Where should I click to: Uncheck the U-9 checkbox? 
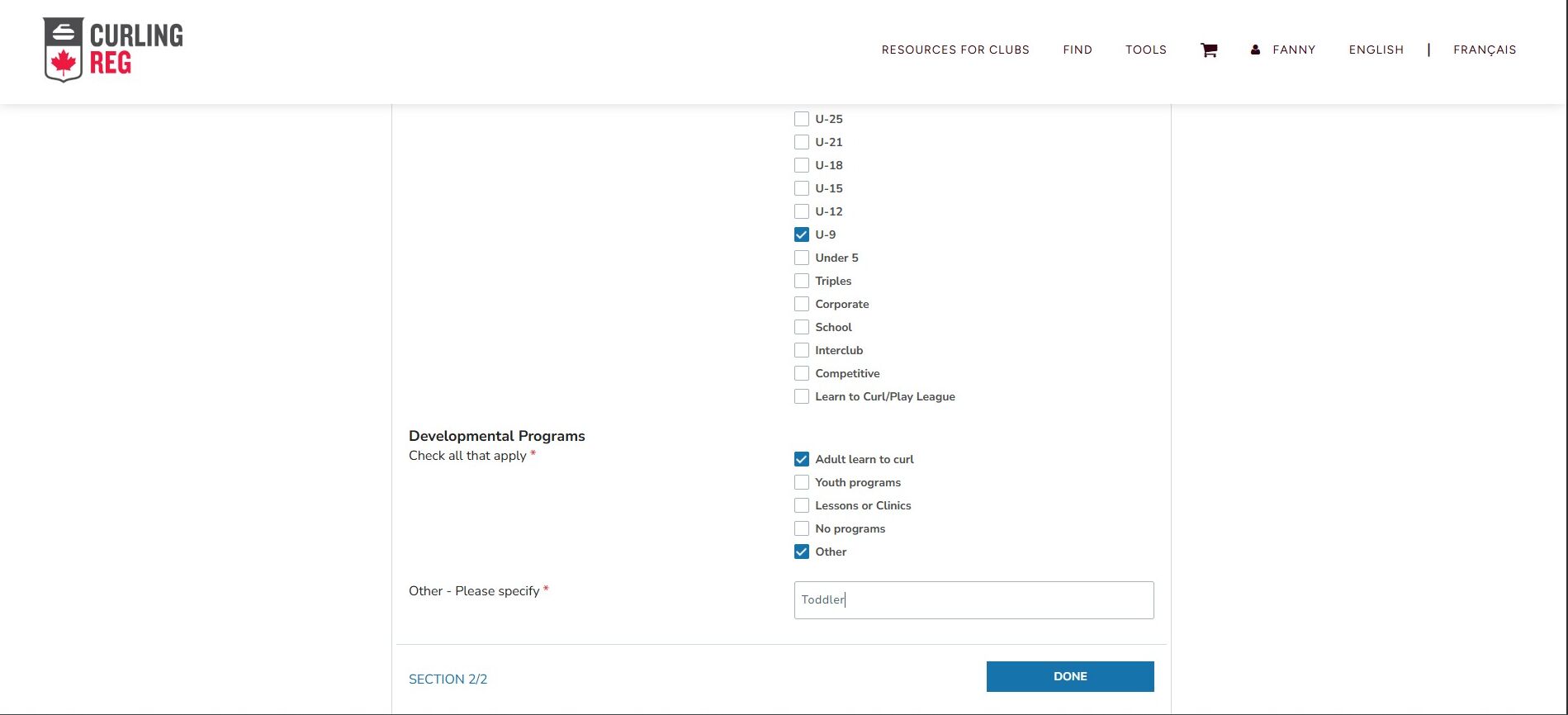(801, 234)
